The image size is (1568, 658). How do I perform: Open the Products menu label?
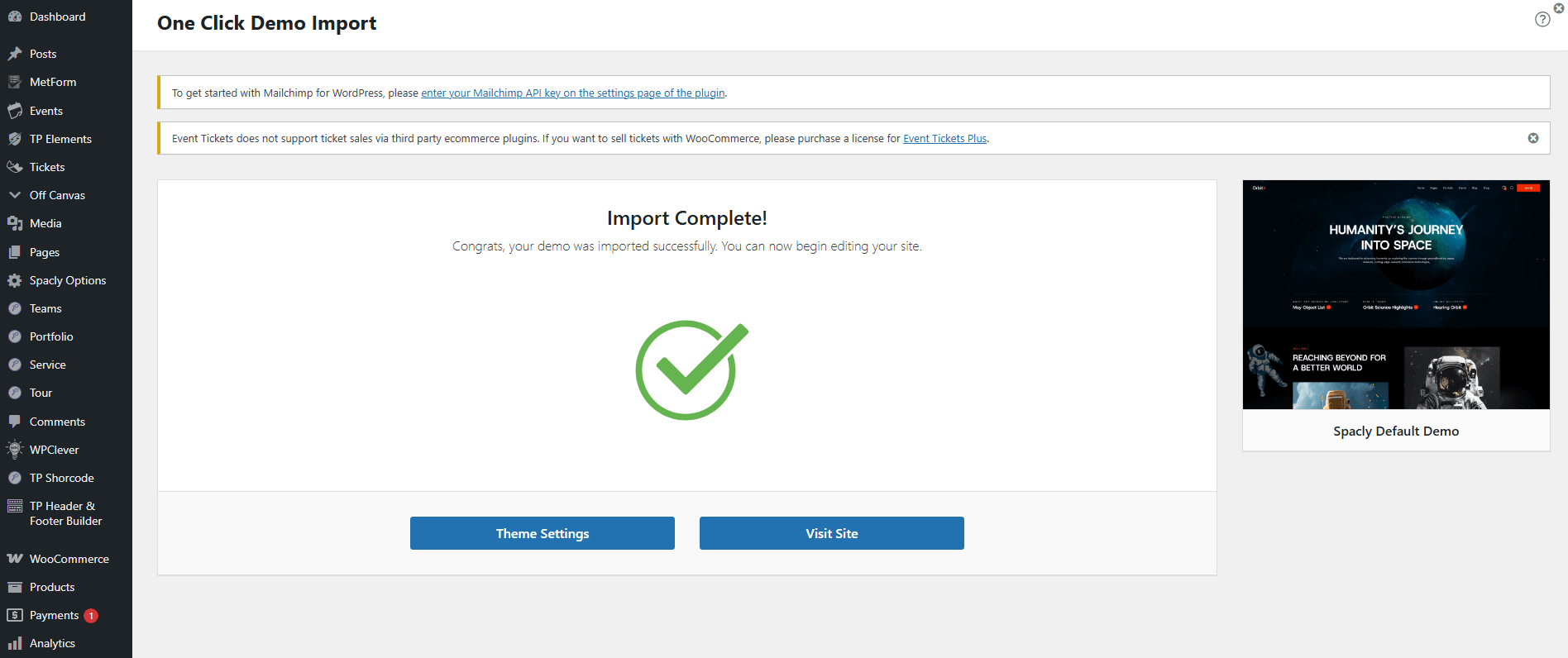pos(52,587)
